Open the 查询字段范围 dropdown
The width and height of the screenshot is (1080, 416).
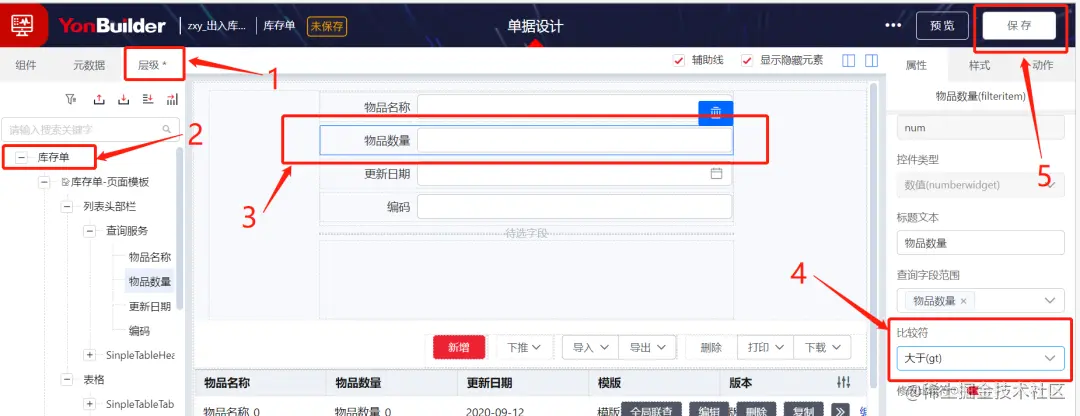tap(980, 300)
